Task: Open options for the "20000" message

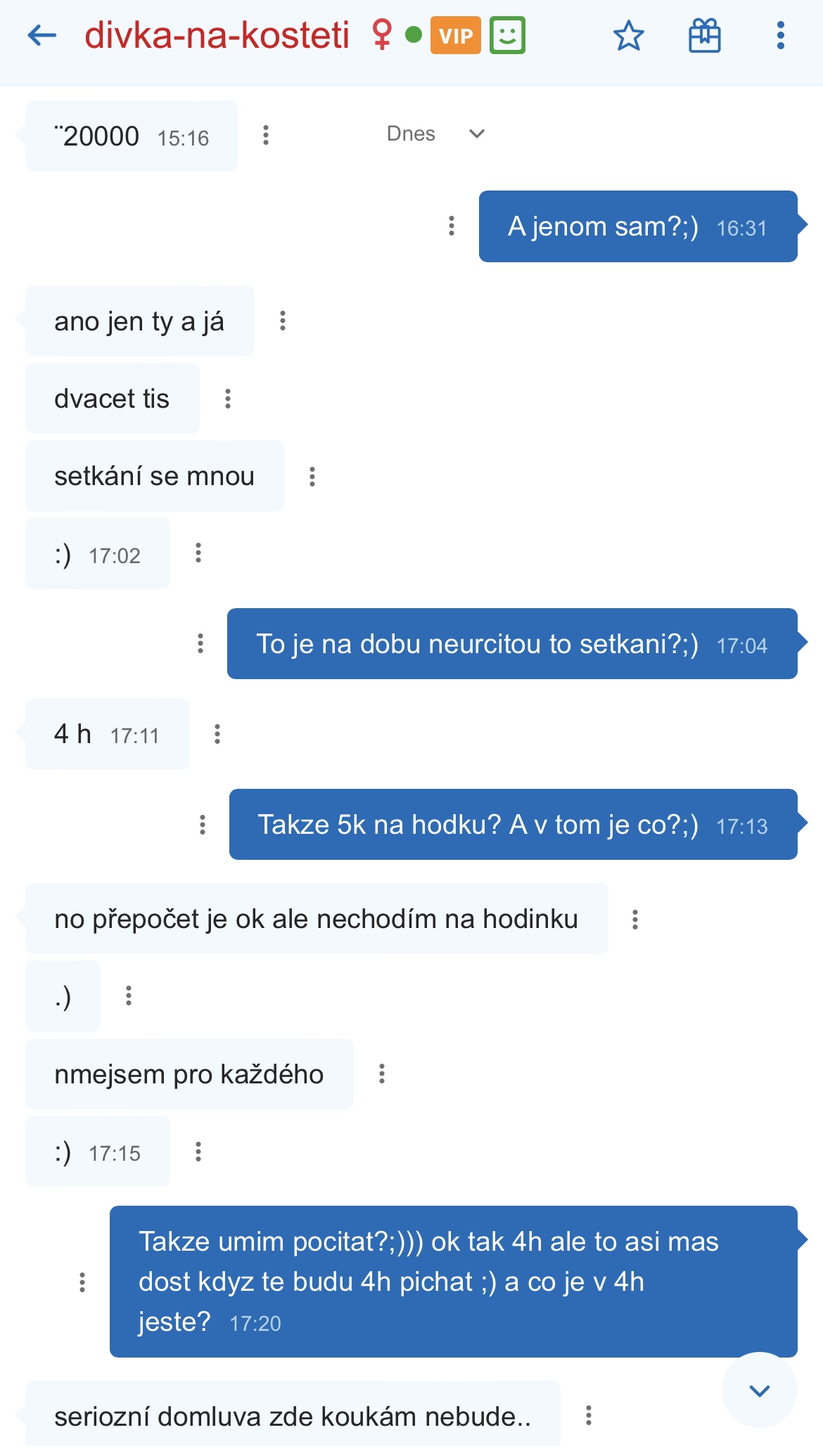Action: click(x=266, y=135)
